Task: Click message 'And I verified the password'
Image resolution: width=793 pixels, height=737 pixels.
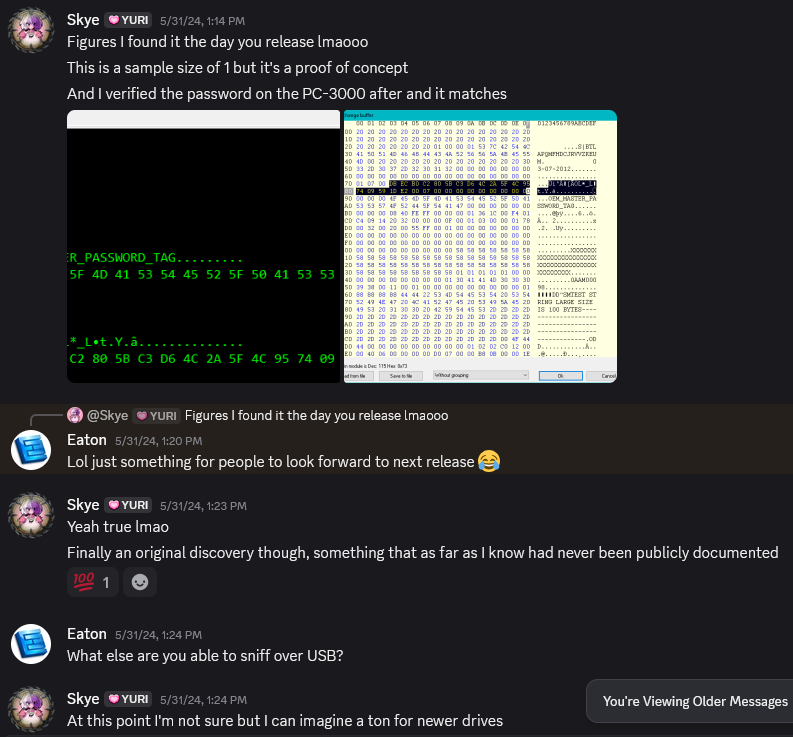Action: pos(287,94)
